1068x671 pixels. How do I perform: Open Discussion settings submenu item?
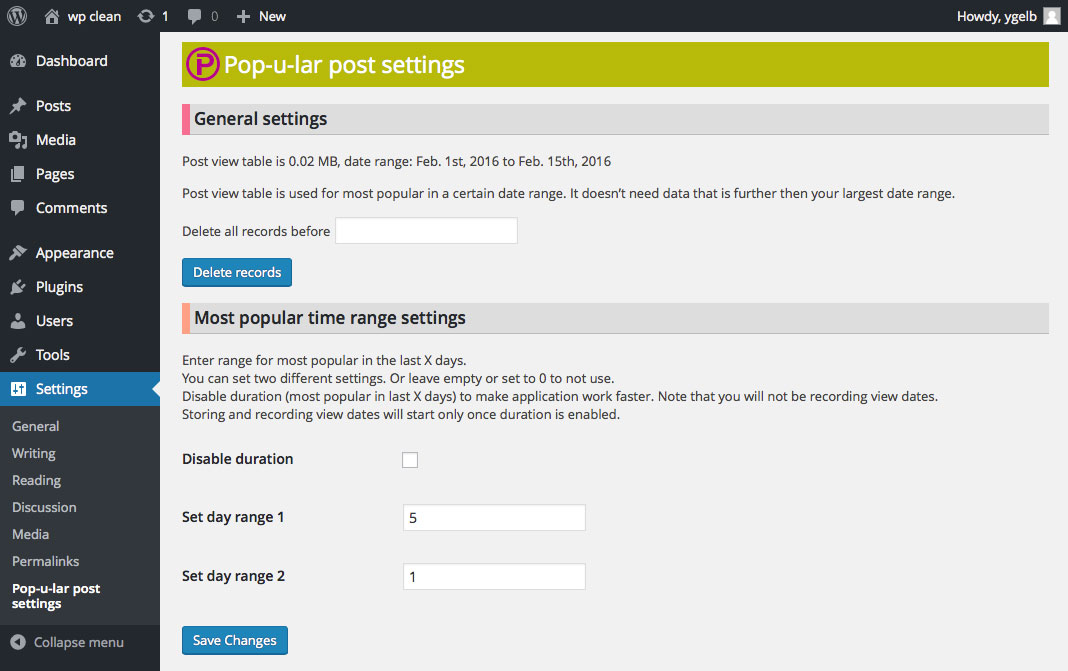click(x=44, y=508)
